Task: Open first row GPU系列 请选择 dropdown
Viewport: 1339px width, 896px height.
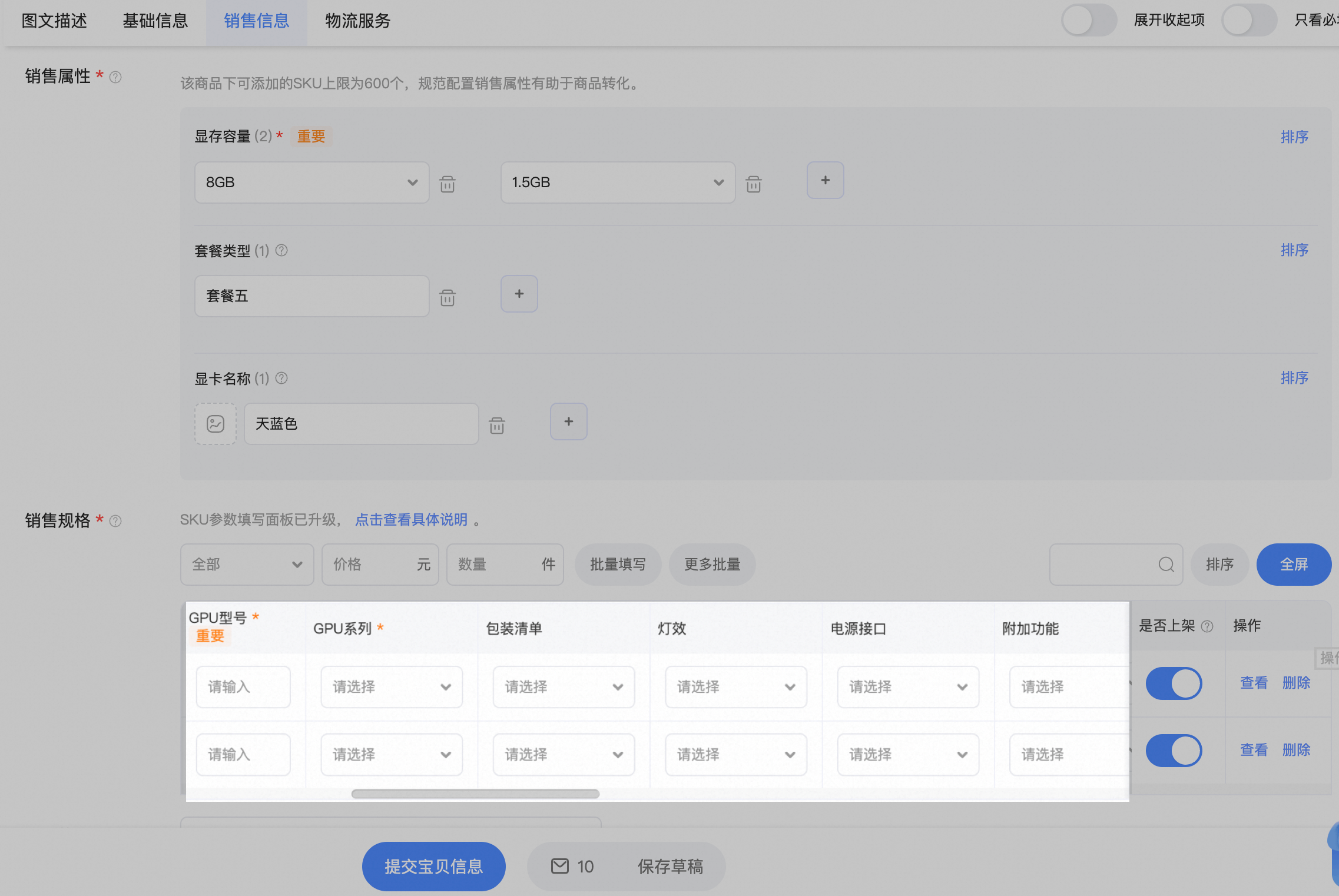Action: [x=391, y=687]
